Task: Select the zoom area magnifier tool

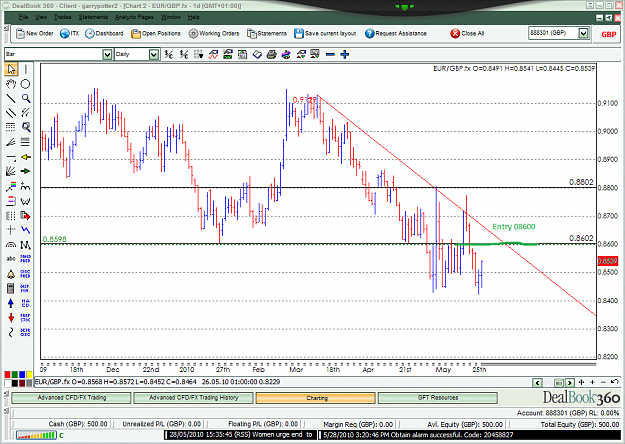Action: pos(26,127)
